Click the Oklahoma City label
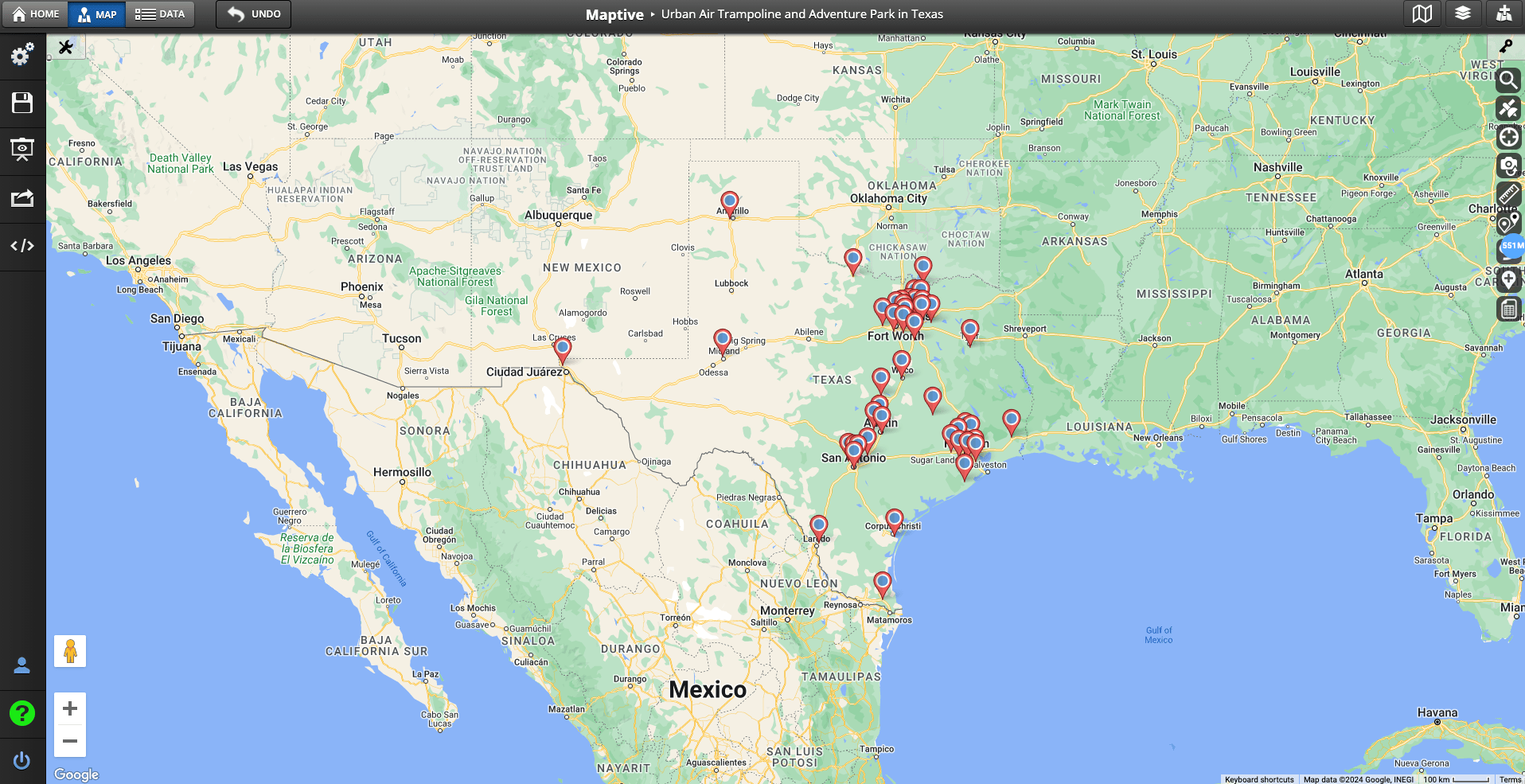This screenshot has width=1525, height=784. pyautogui.click(x=888, y=198)
